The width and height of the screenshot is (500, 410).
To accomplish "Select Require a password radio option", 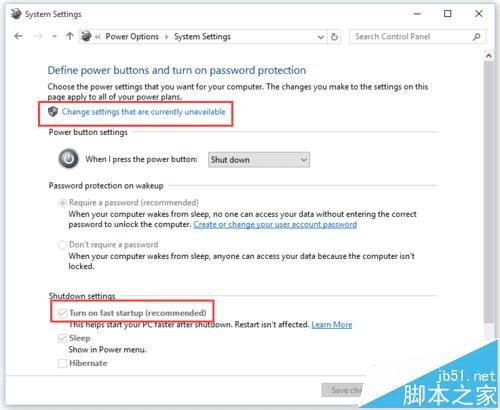I will tap(62, 203).
